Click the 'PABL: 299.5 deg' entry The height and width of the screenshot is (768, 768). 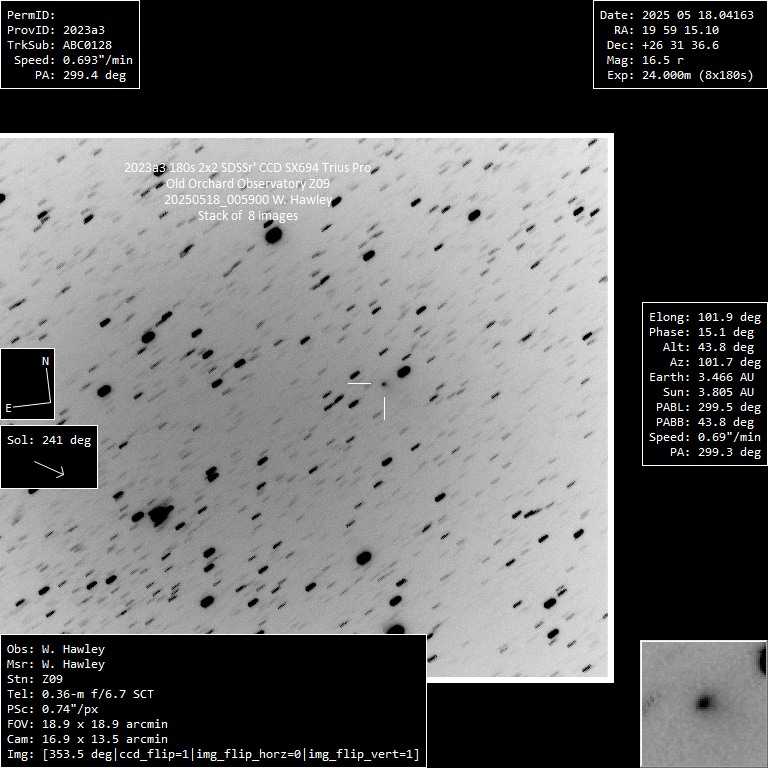tap(708, 408)
